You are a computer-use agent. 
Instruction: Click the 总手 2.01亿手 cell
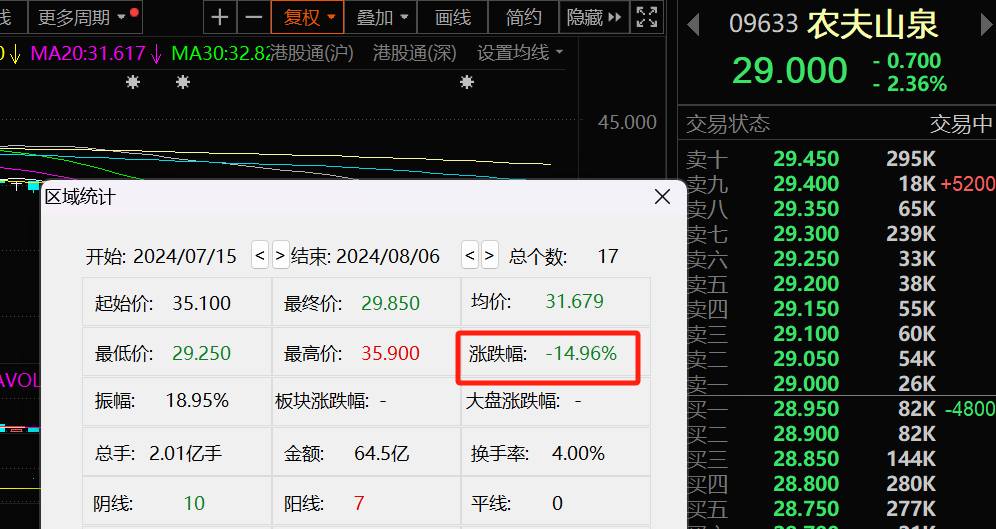(177, 452)
